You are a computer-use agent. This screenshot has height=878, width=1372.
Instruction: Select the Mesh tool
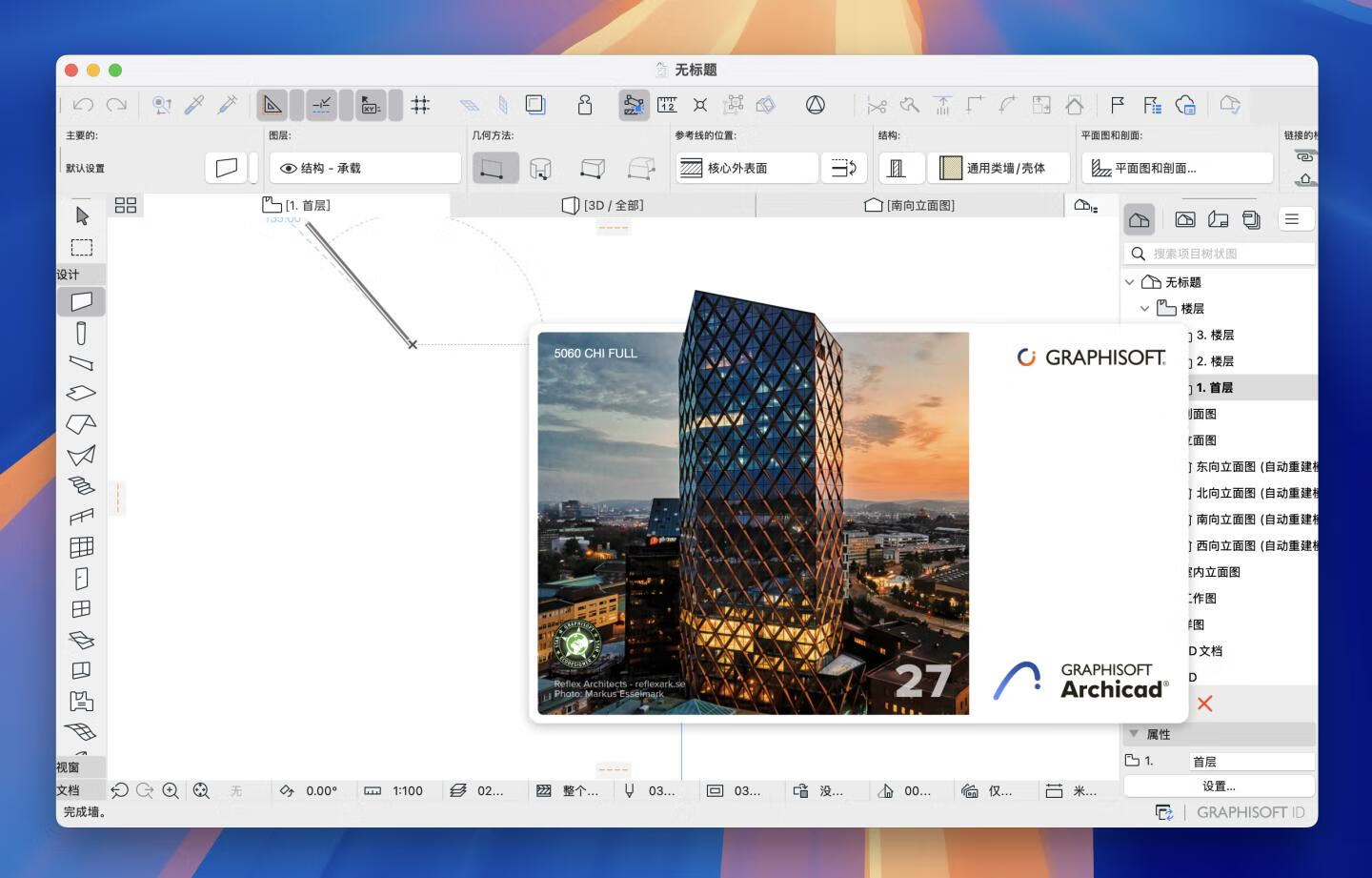[81, 731]
